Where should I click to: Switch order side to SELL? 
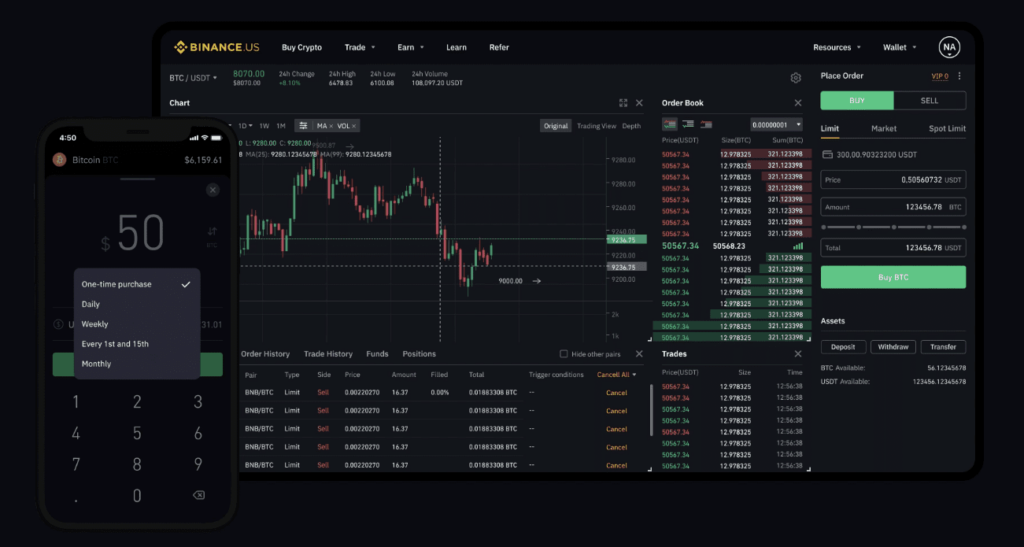[929, 101]
